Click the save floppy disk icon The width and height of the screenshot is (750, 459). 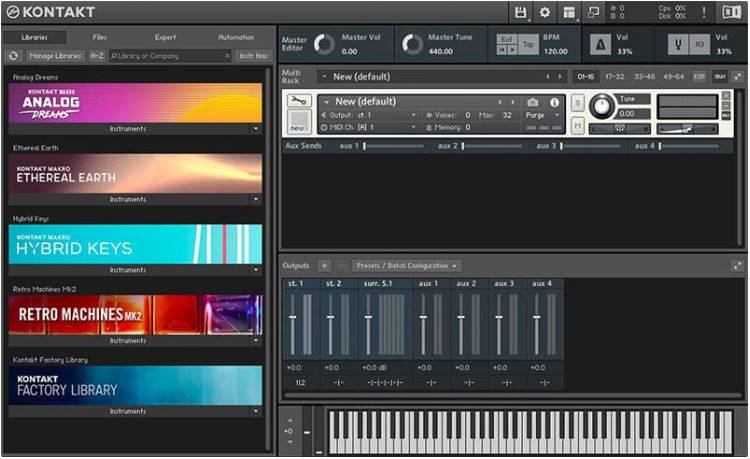tap(520, 12)
